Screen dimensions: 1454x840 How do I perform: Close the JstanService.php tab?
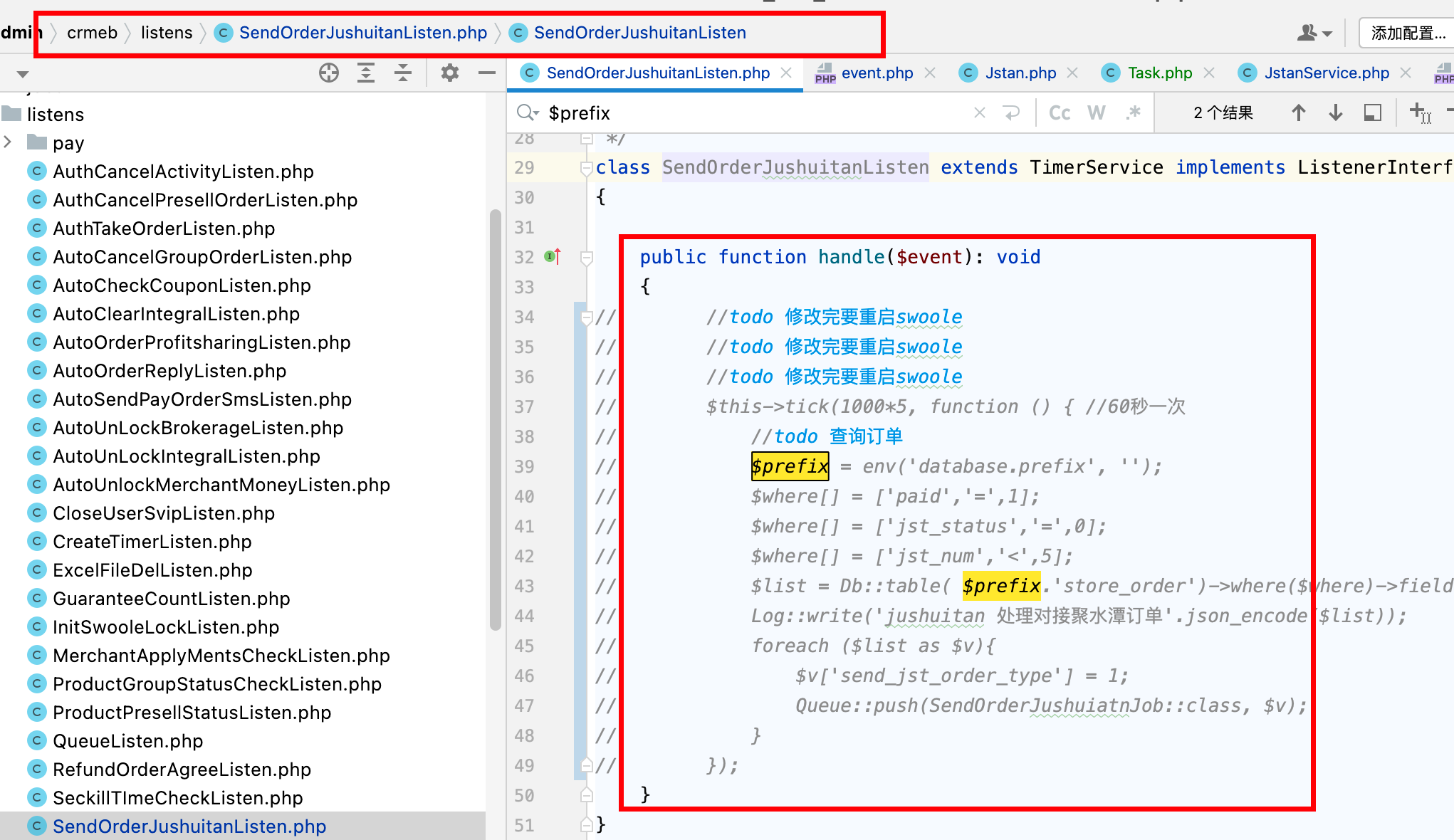point(1406,73)
